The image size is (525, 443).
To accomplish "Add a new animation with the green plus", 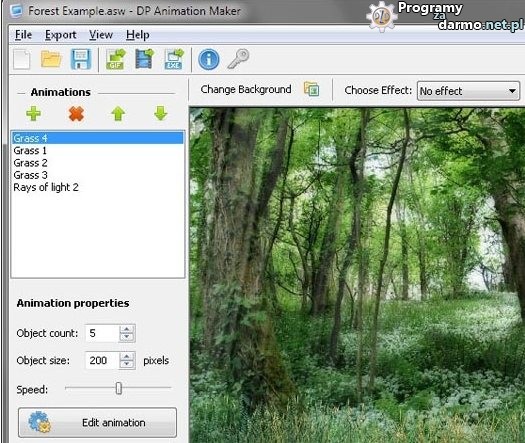I will (33, 114).
